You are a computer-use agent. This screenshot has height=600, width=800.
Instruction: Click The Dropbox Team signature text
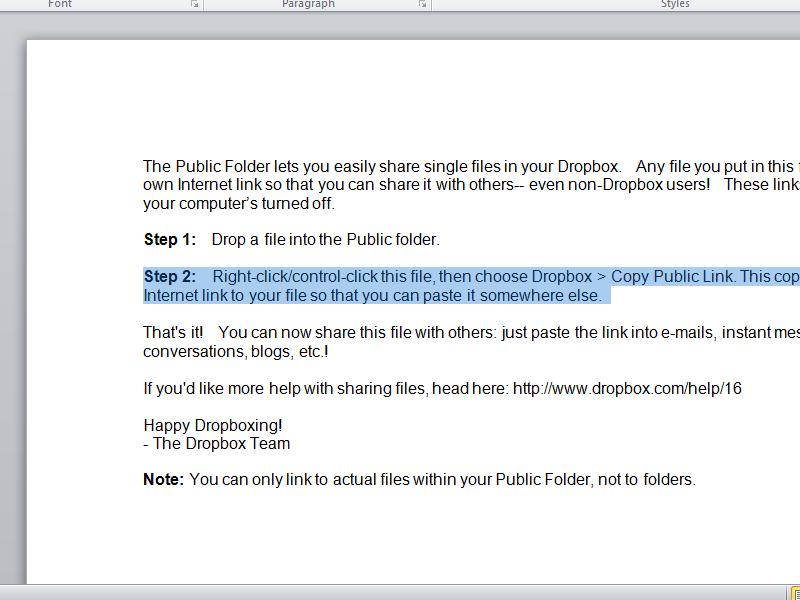click(217, 443)
